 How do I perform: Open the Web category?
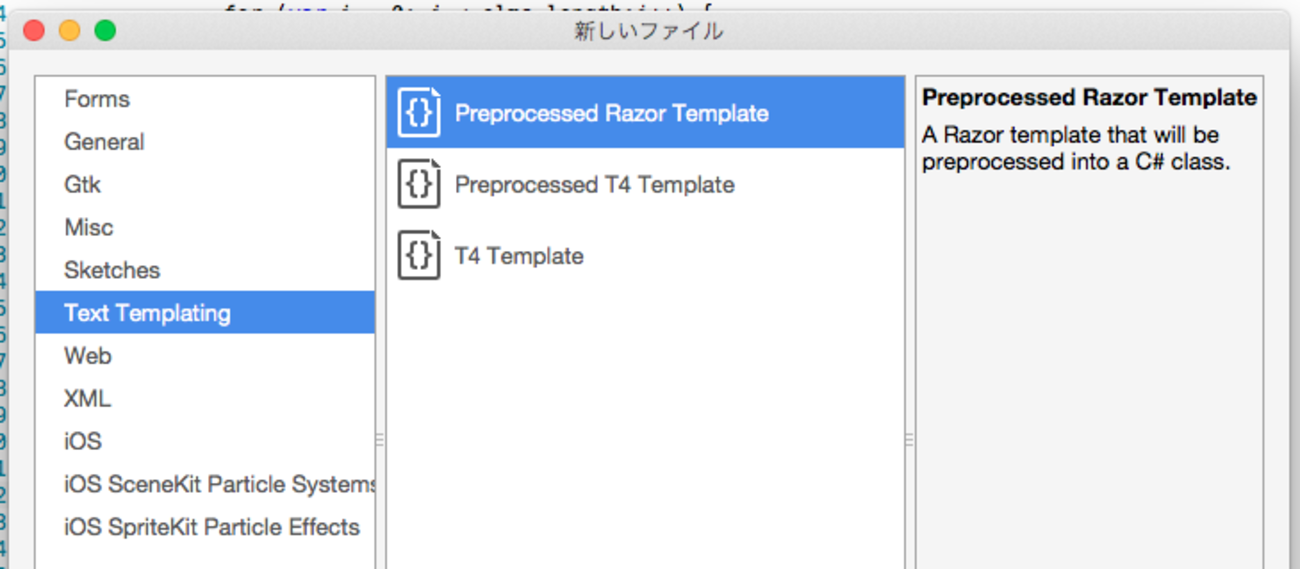88,356
